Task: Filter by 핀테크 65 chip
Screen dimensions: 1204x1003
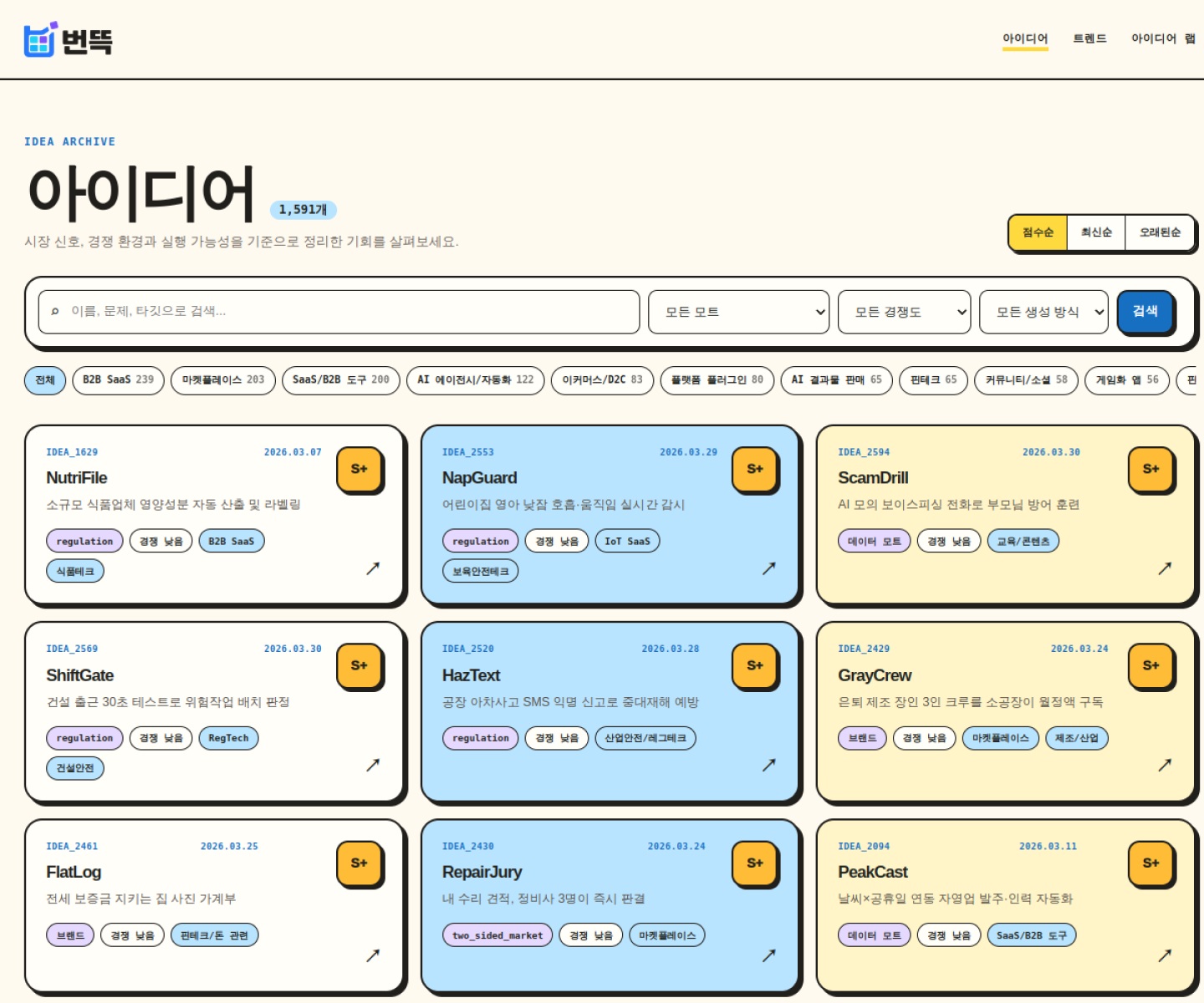Action: tap(934, 380)
